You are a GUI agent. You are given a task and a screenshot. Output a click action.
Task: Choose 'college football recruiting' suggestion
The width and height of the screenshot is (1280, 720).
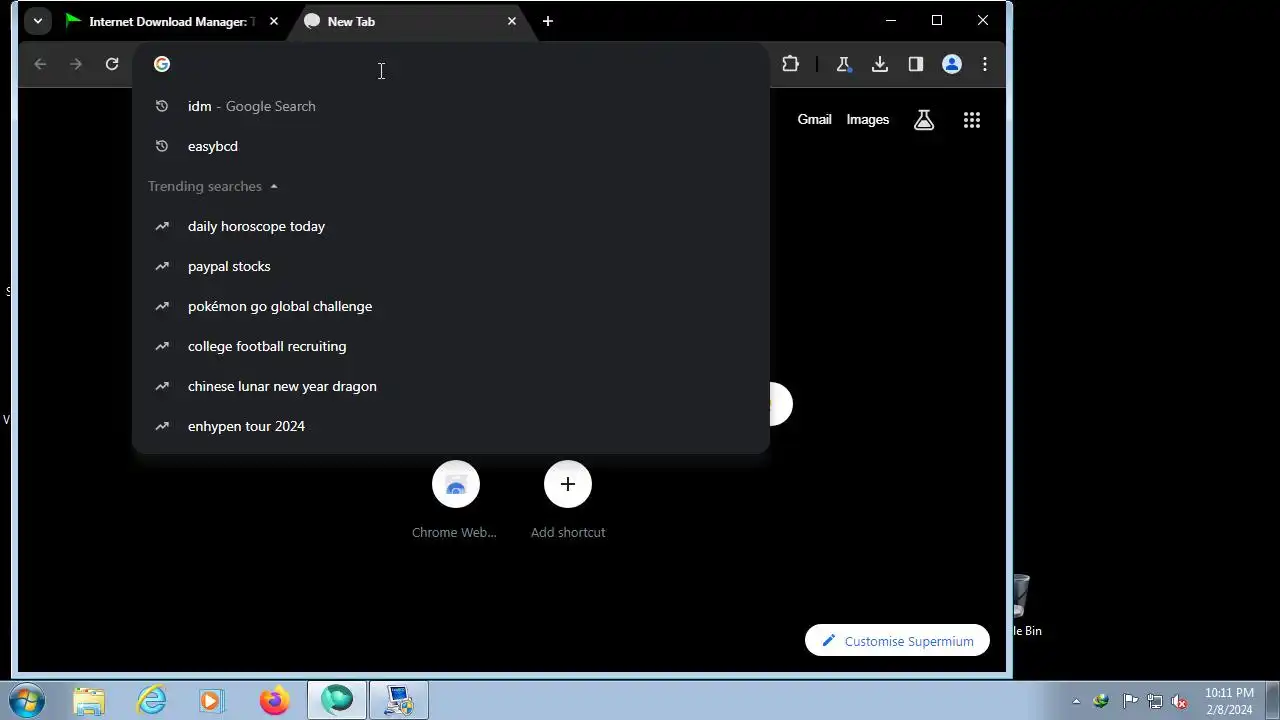[451, 346]
